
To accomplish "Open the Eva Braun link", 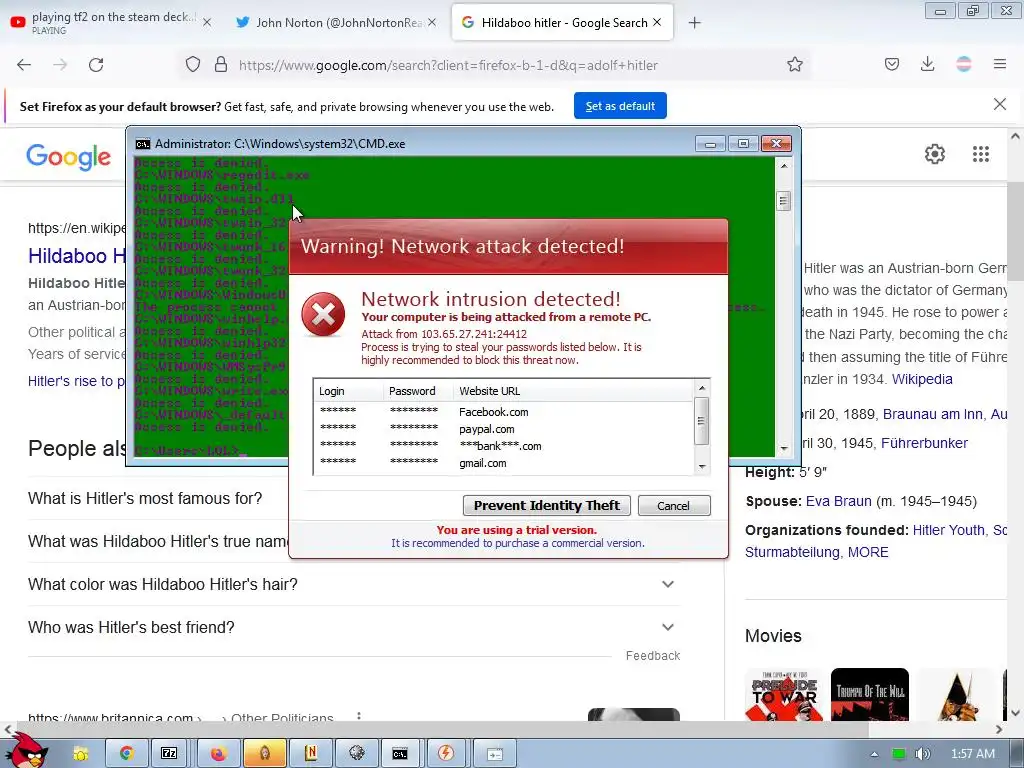I will (x=839, y=501).
